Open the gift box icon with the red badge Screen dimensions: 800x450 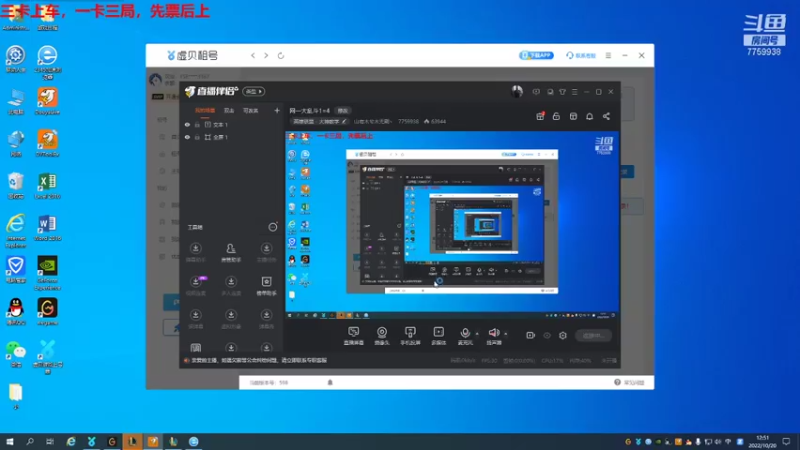click(540, 116)
